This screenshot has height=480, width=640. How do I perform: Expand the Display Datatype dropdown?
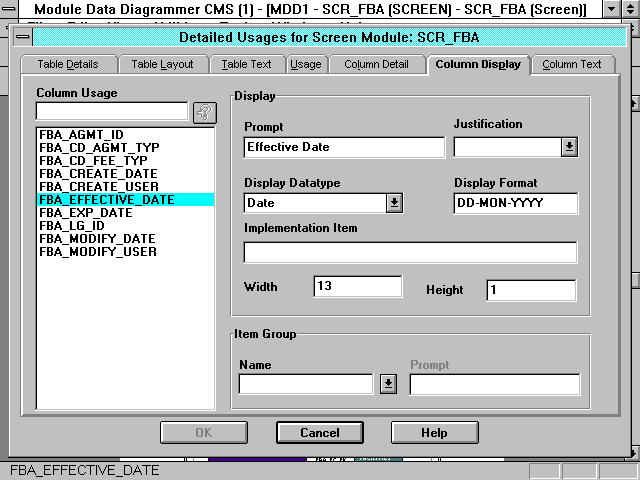[394, 203]
